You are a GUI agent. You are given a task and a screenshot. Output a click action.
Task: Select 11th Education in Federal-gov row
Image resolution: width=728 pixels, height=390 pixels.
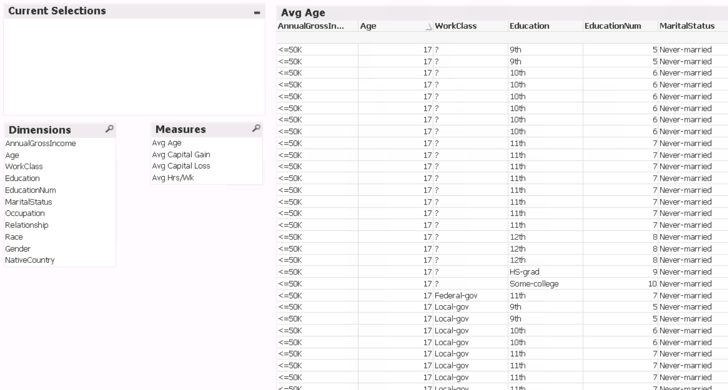(546, 296)
